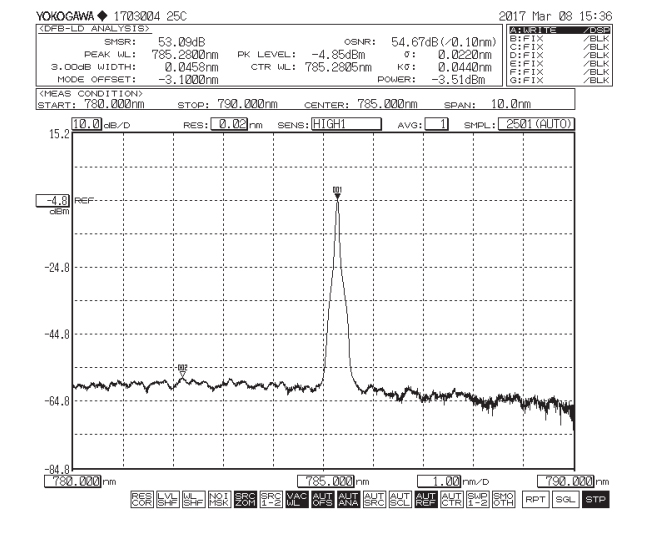The width and height of the screenshot is (645, 539).
Task: Toggle the AUT OFS indicator
Action: (322, 499)
